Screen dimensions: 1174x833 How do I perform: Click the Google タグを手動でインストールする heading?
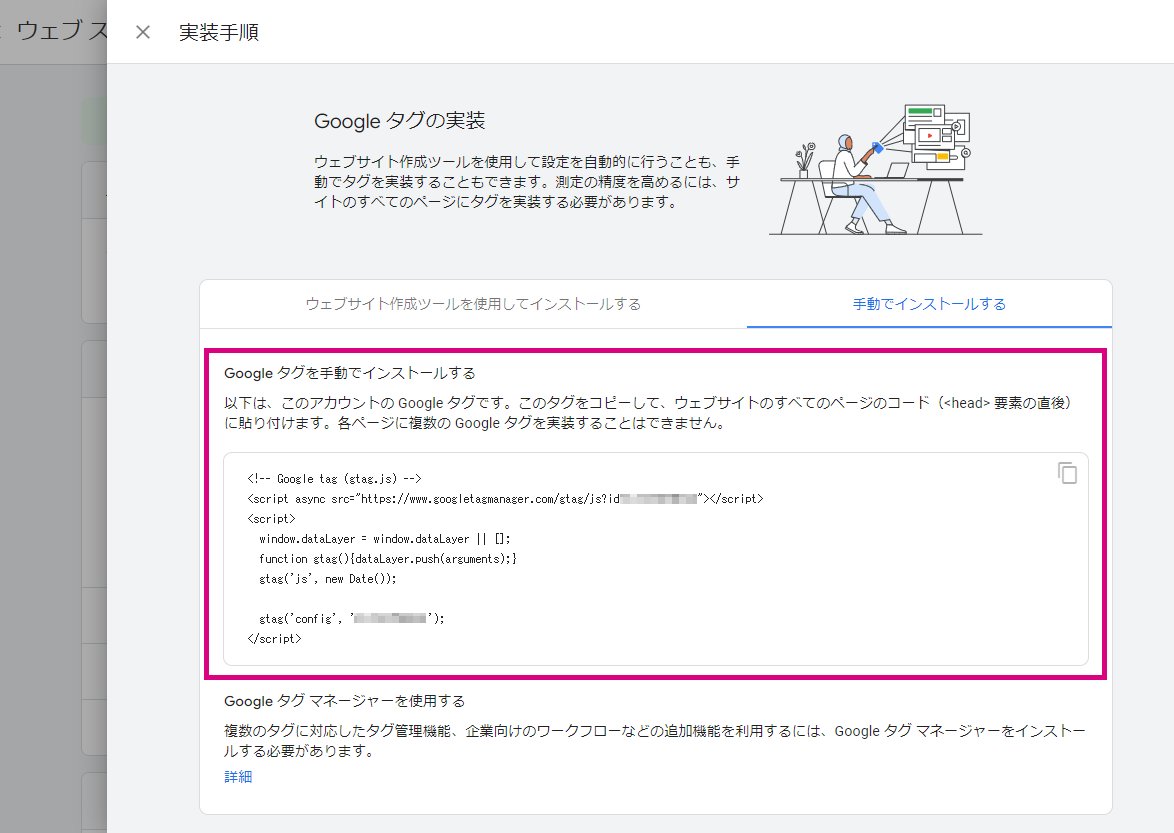coord(350,373)
